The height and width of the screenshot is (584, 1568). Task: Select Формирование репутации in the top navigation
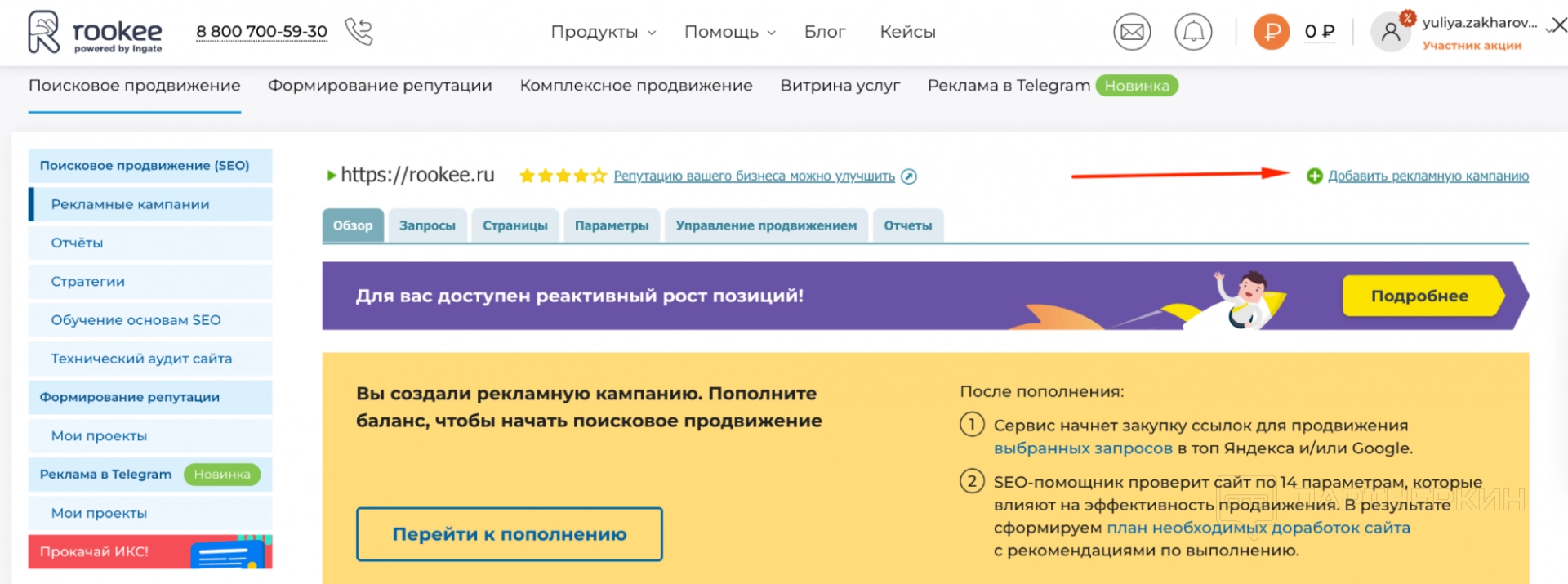click(x=380, y=86)
